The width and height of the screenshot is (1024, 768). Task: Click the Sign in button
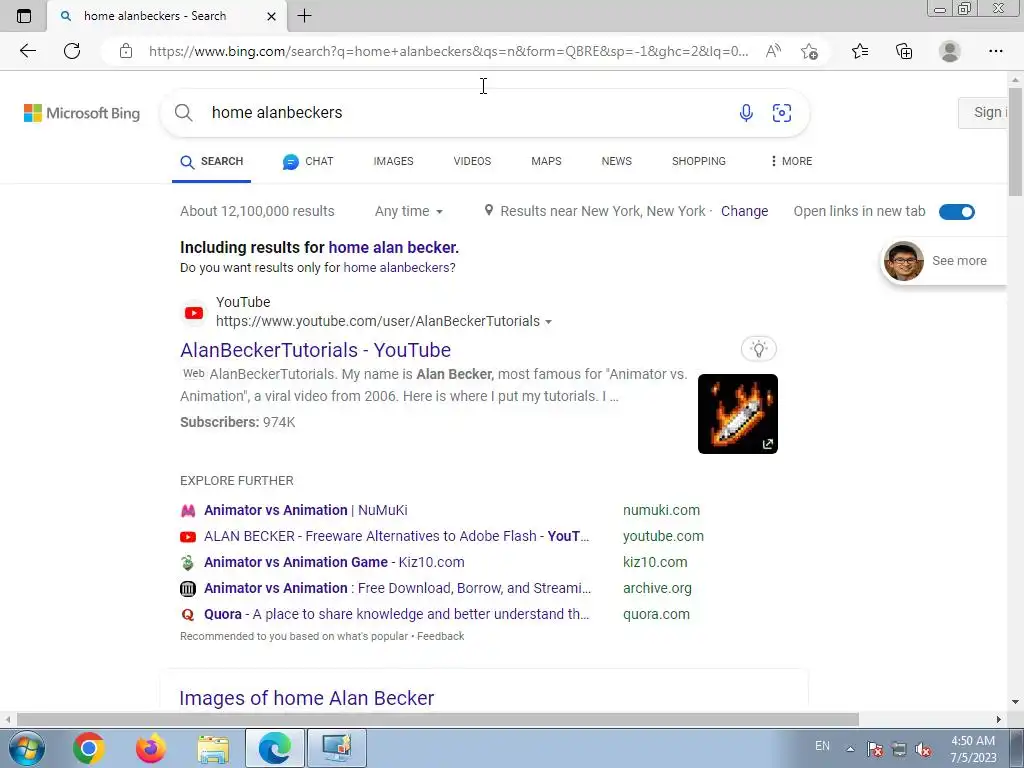pyautogui.click(x=984, y=112)
